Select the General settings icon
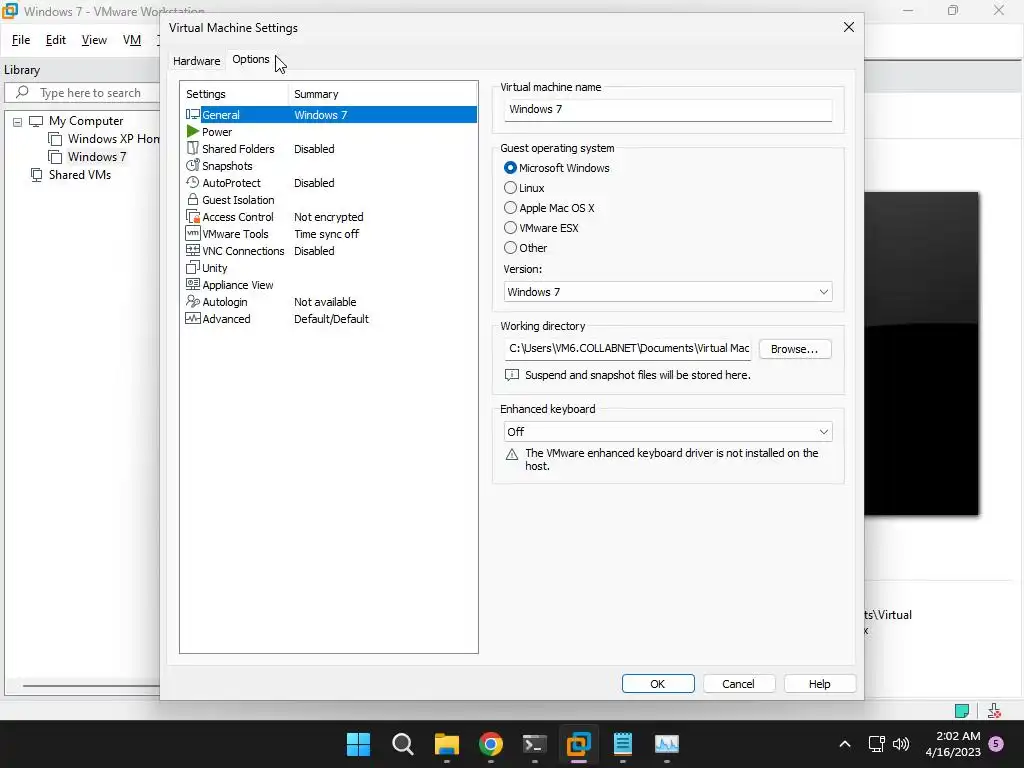This screenshot has width=1024, height=768. coord(193,114)
